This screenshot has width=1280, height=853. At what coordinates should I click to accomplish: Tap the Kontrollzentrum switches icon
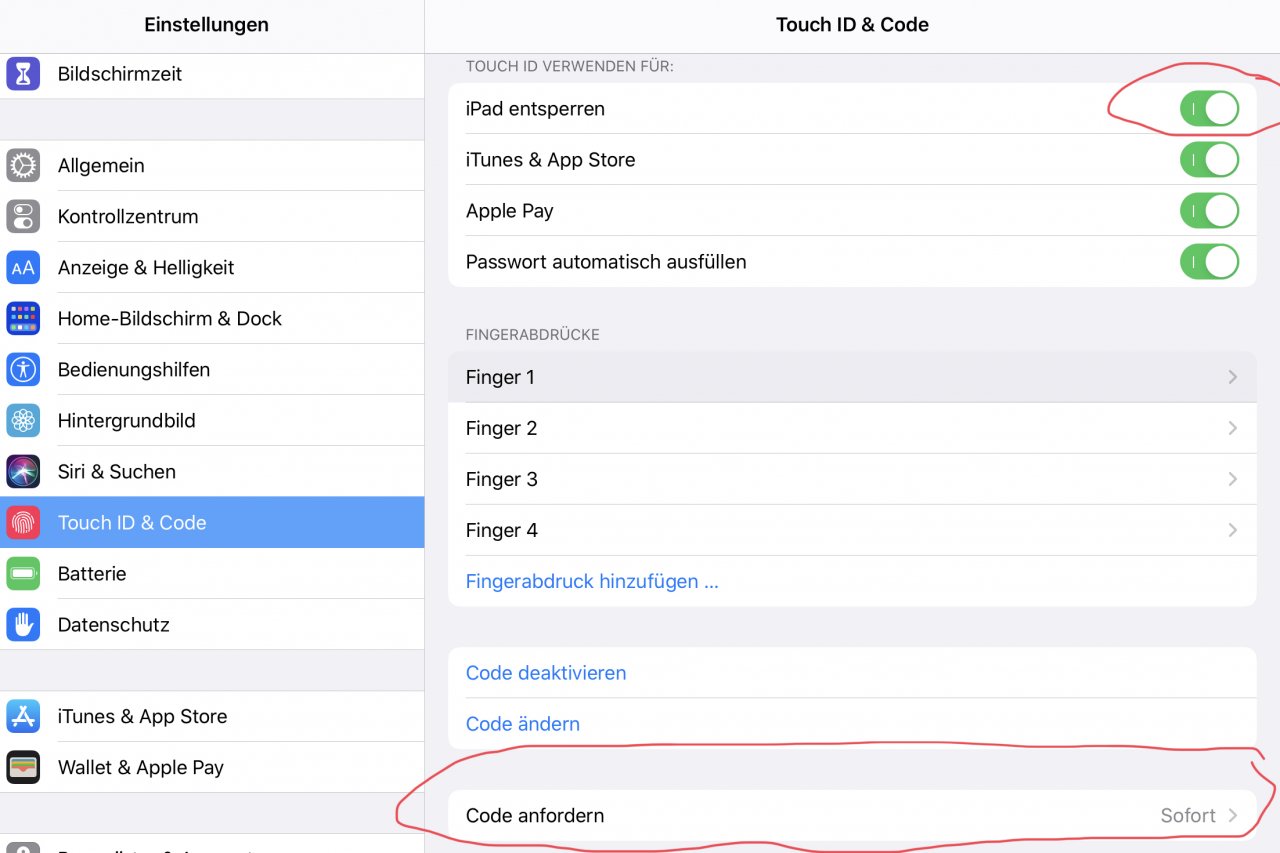tap(23, 216)
